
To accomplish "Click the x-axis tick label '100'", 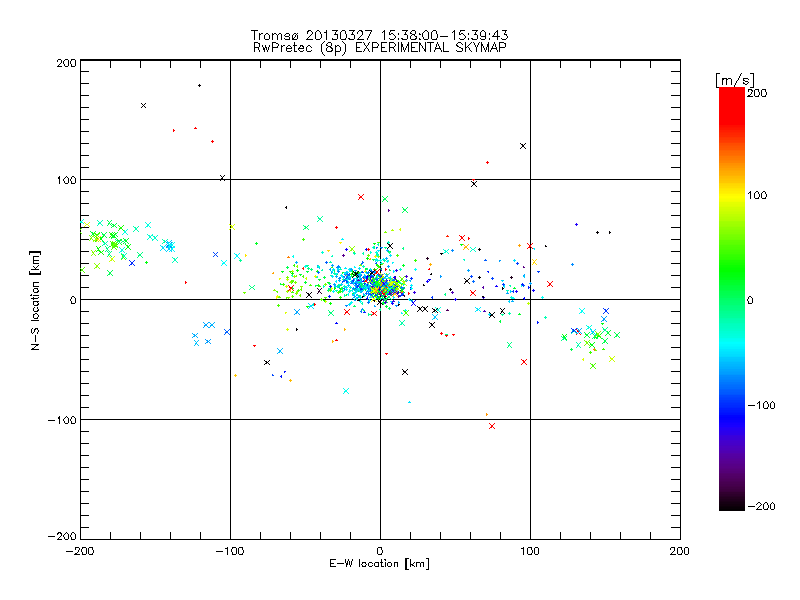I will [x=530, y=551].
